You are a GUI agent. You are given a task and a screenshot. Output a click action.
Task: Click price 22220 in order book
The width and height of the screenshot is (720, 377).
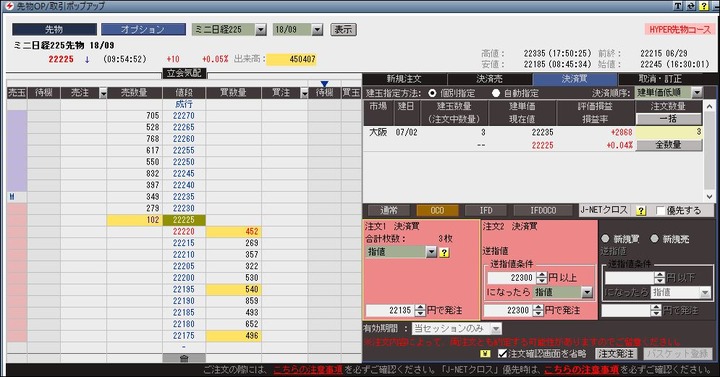(184, 232)
